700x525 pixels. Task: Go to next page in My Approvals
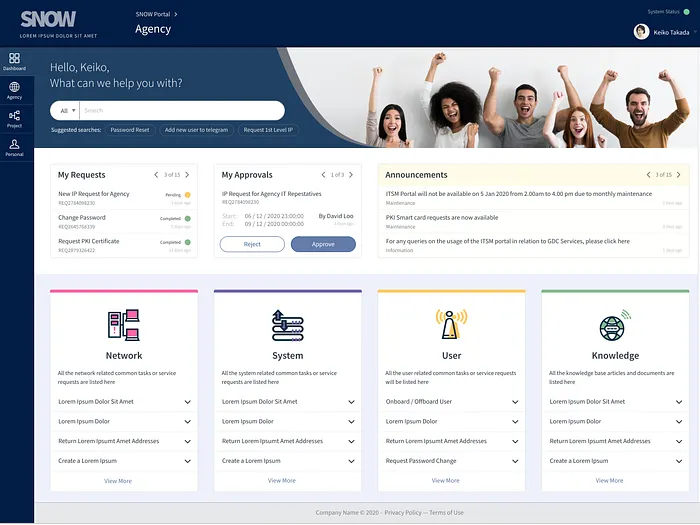click(x=351, y=175)
